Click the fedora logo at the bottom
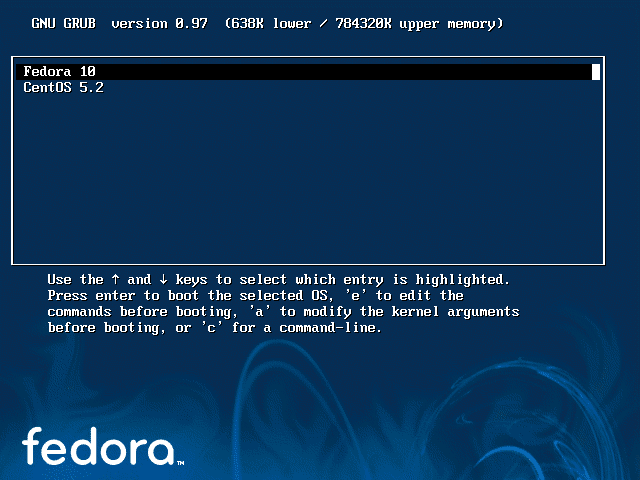 tap(103, 446)
